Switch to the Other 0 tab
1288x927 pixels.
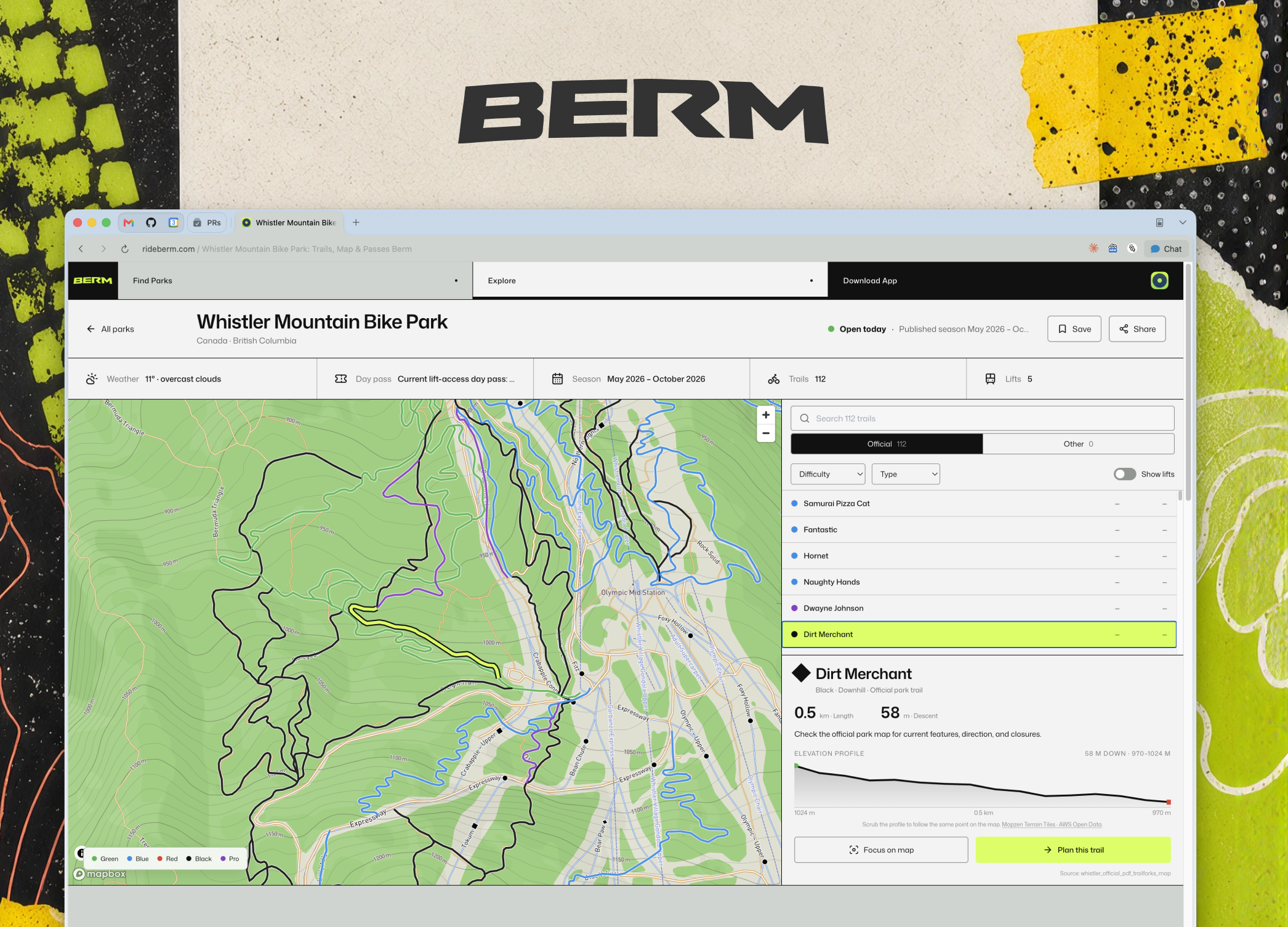[x=1079, y=444]
